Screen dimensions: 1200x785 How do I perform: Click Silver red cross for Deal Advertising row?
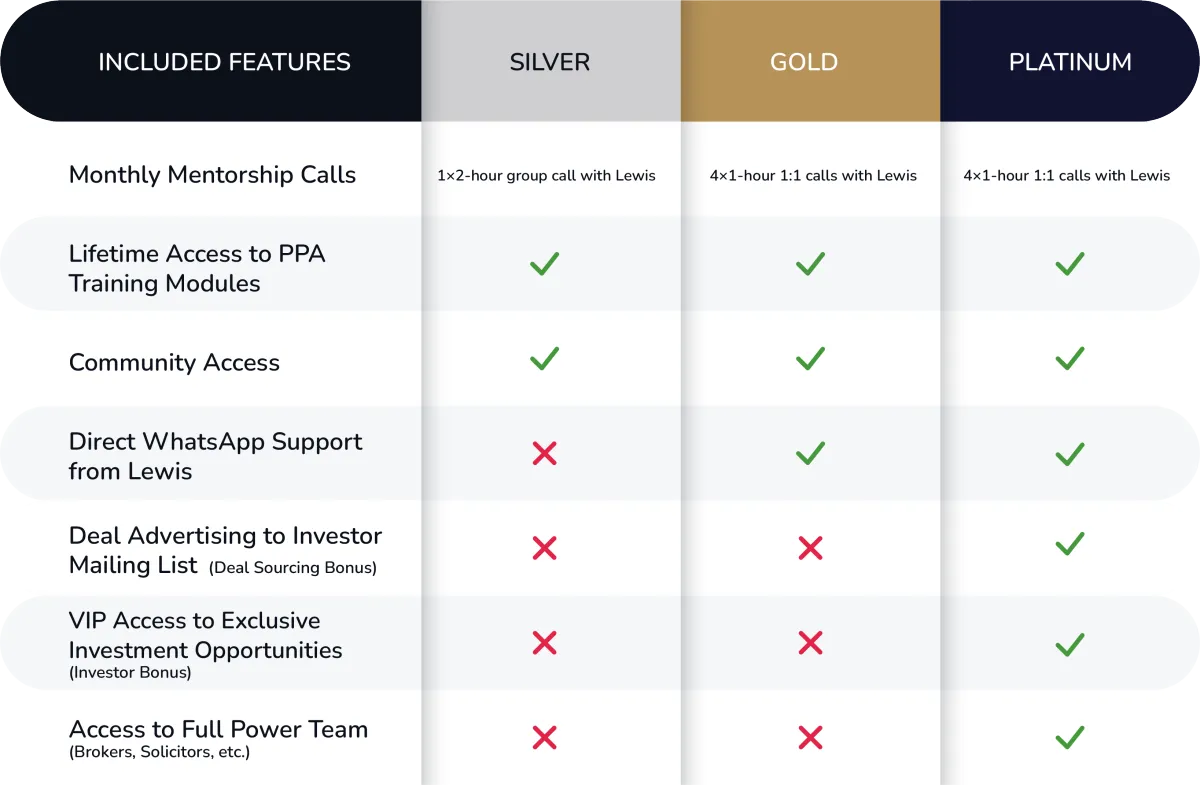click(x=545, y=548)
